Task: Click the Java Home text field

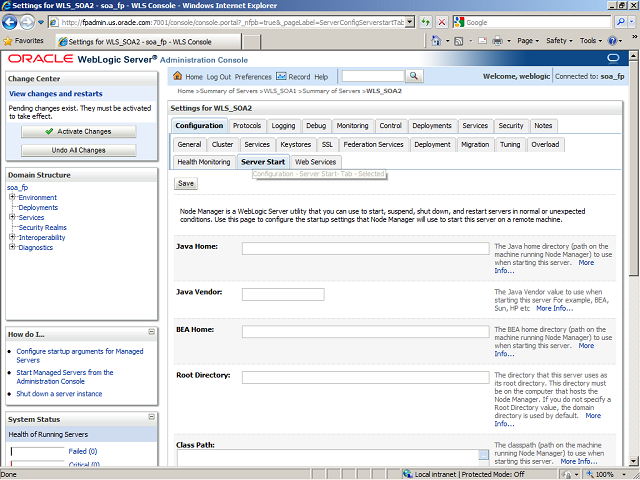Action: point(365,248)
